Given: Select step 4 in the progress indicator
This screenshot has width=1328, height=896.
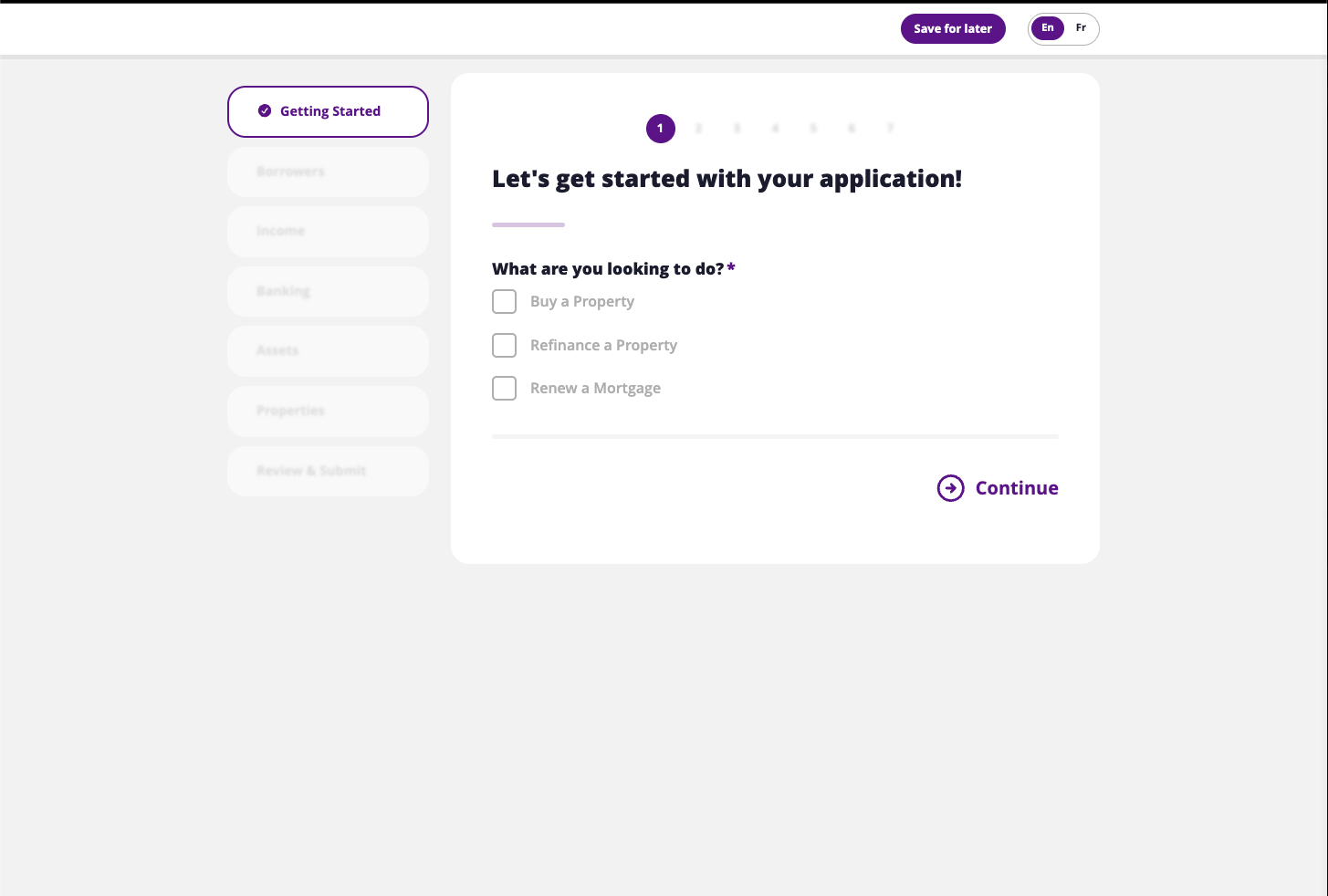Looking at the screenshot, I should click(775, 129).
